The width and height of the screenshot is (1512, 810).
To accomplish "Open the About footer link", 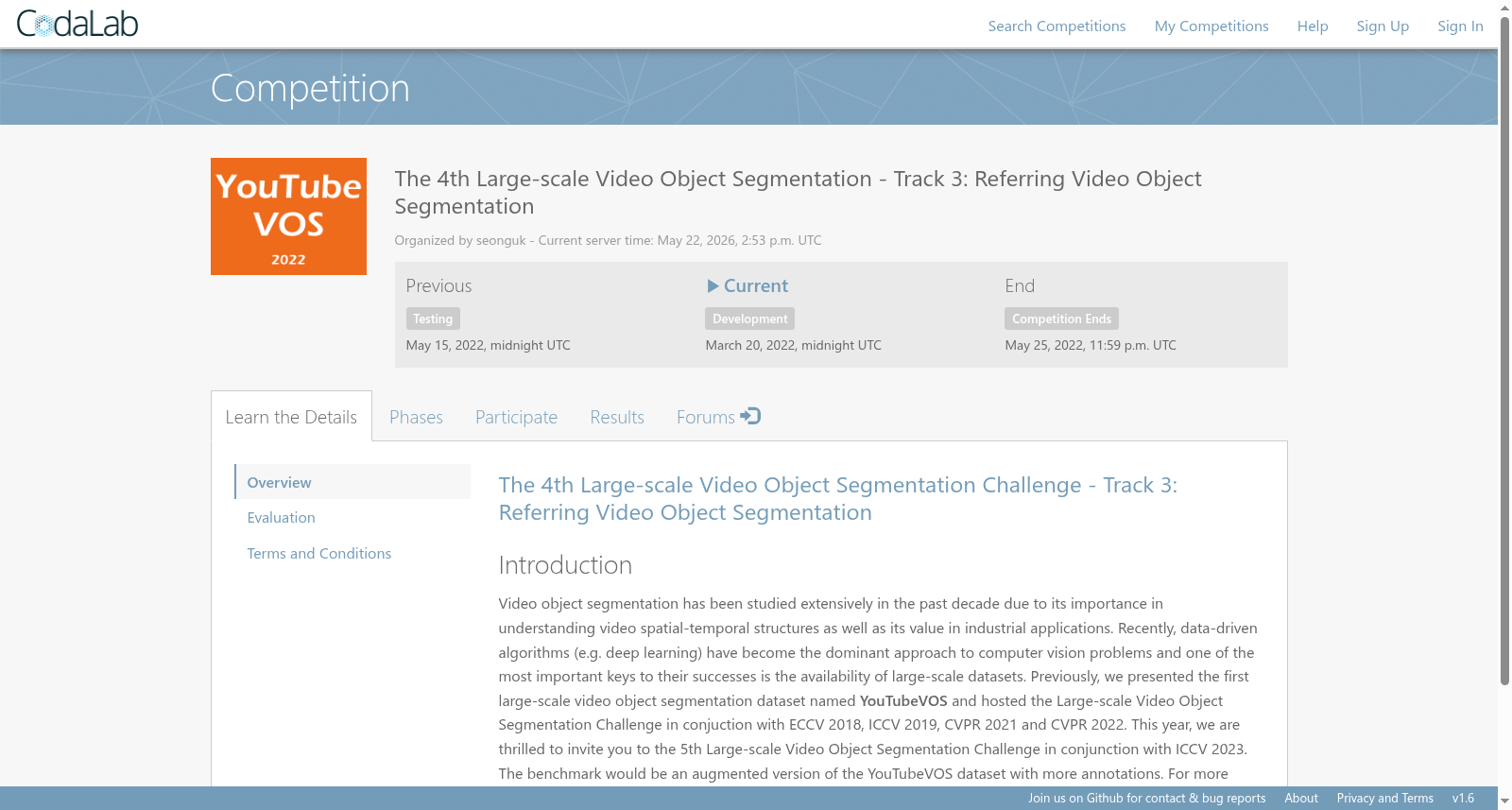I will tap(1301, 798).
